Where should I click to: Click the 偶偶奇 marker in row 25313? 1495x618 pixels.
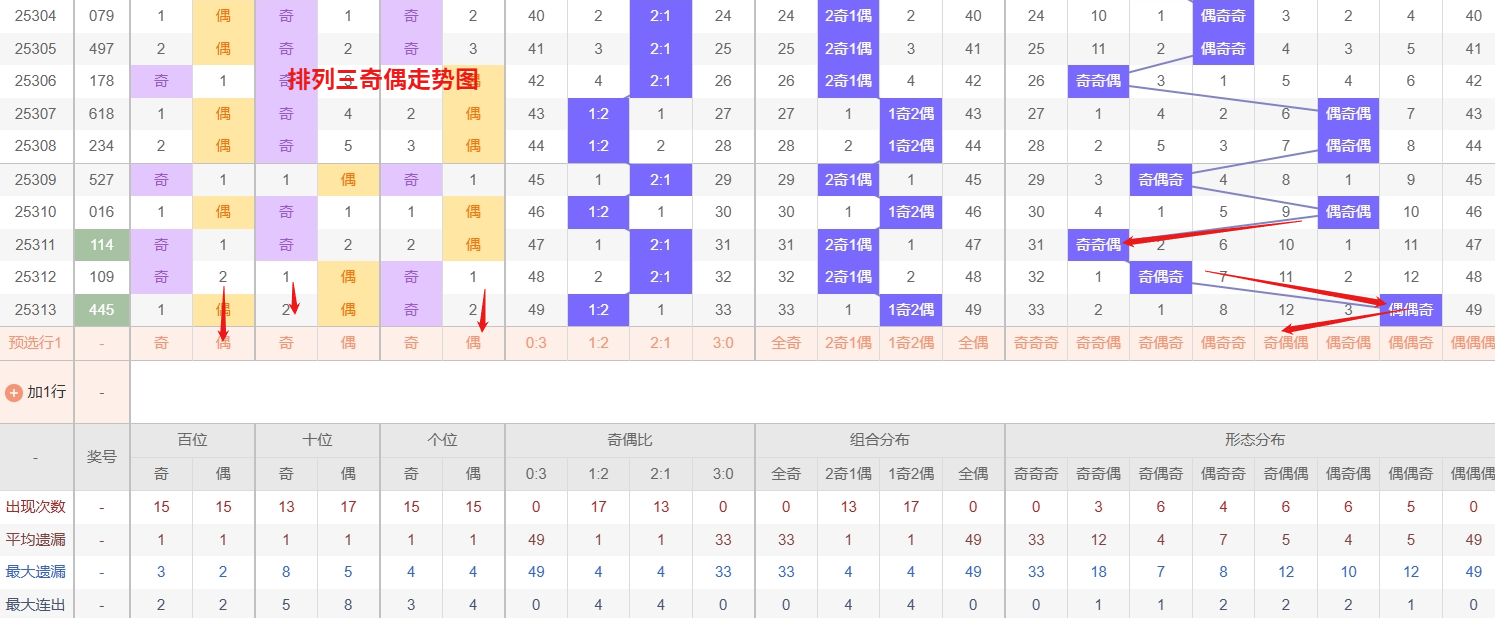tap(1410, 310)
